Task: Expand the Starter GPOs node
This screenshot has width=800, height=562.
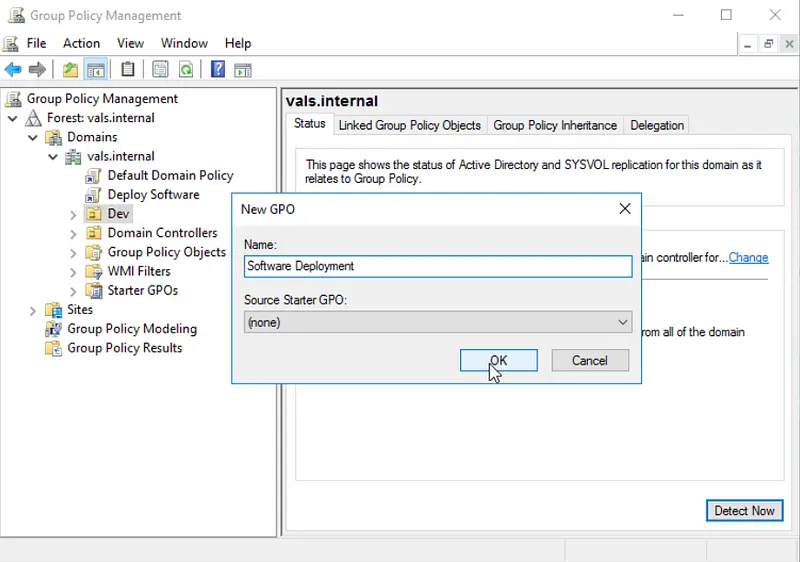Action: click(x=73, y=292)
